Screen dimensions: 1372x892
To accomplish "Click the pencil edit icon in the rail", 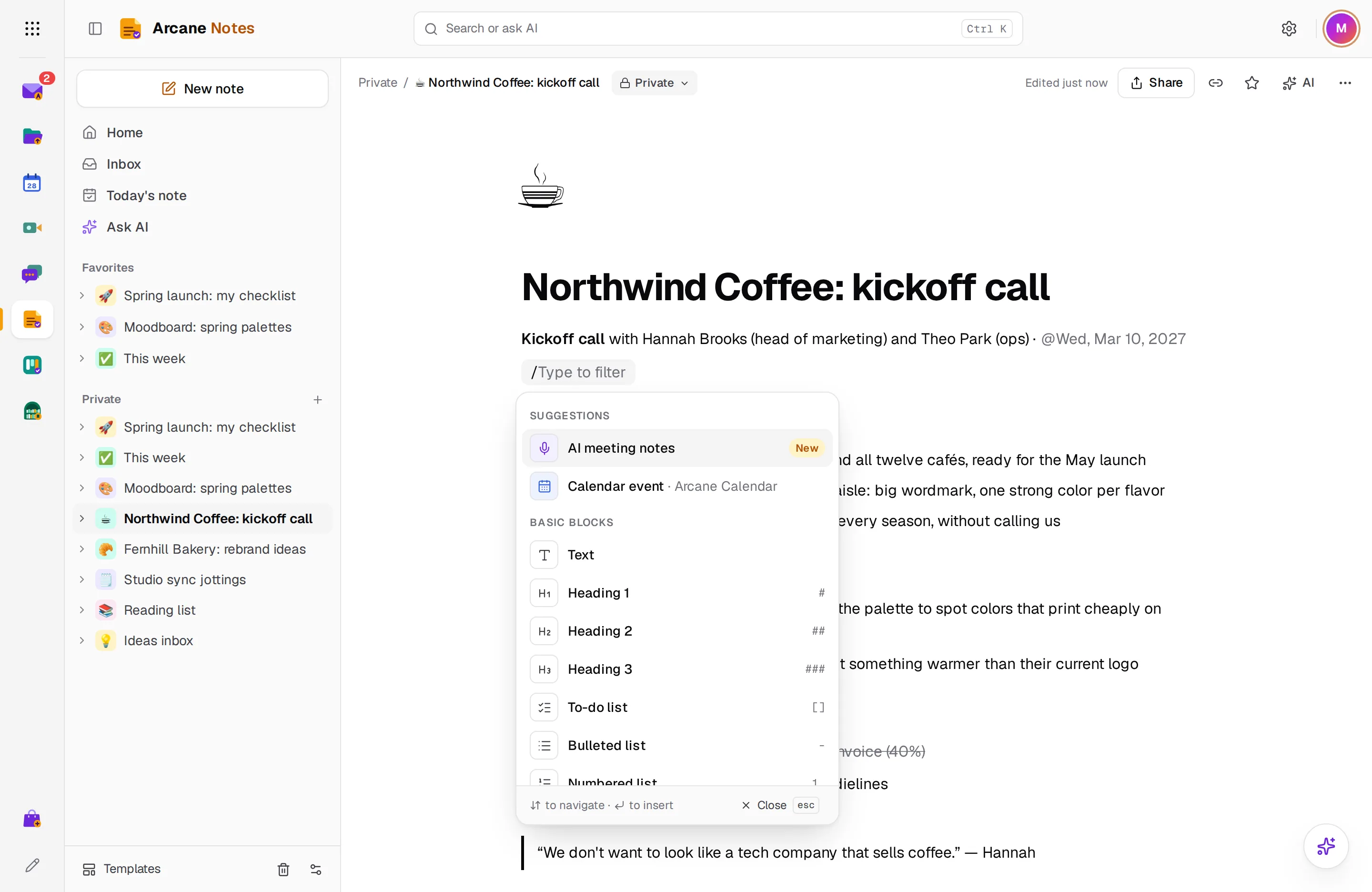I will coord(32,865).
